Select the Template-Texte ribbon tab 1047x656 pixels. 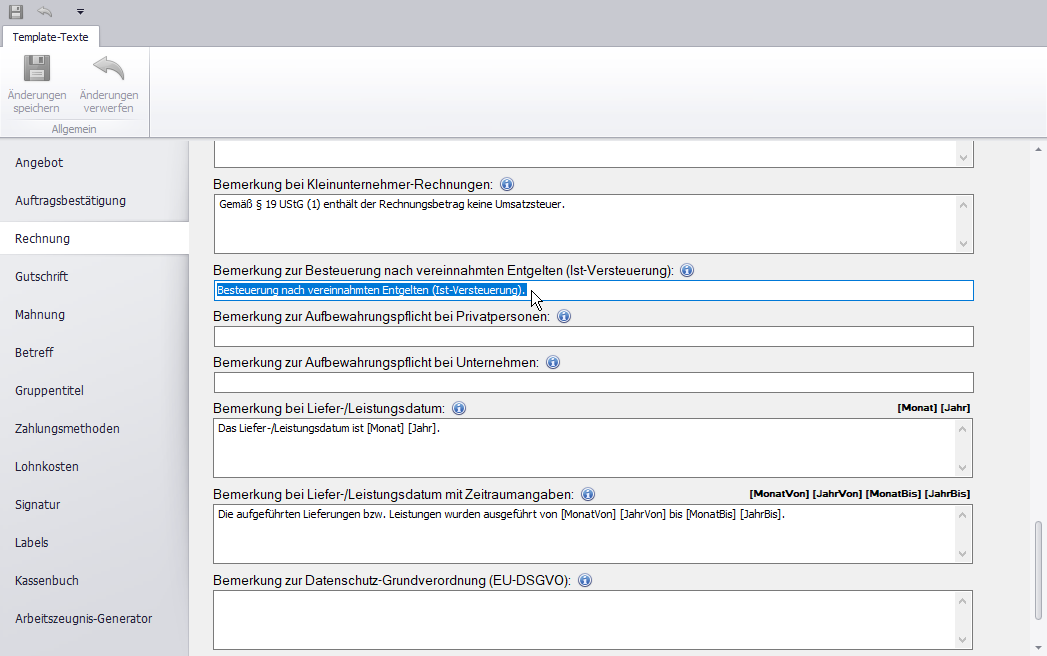click(x=50, y=37)
